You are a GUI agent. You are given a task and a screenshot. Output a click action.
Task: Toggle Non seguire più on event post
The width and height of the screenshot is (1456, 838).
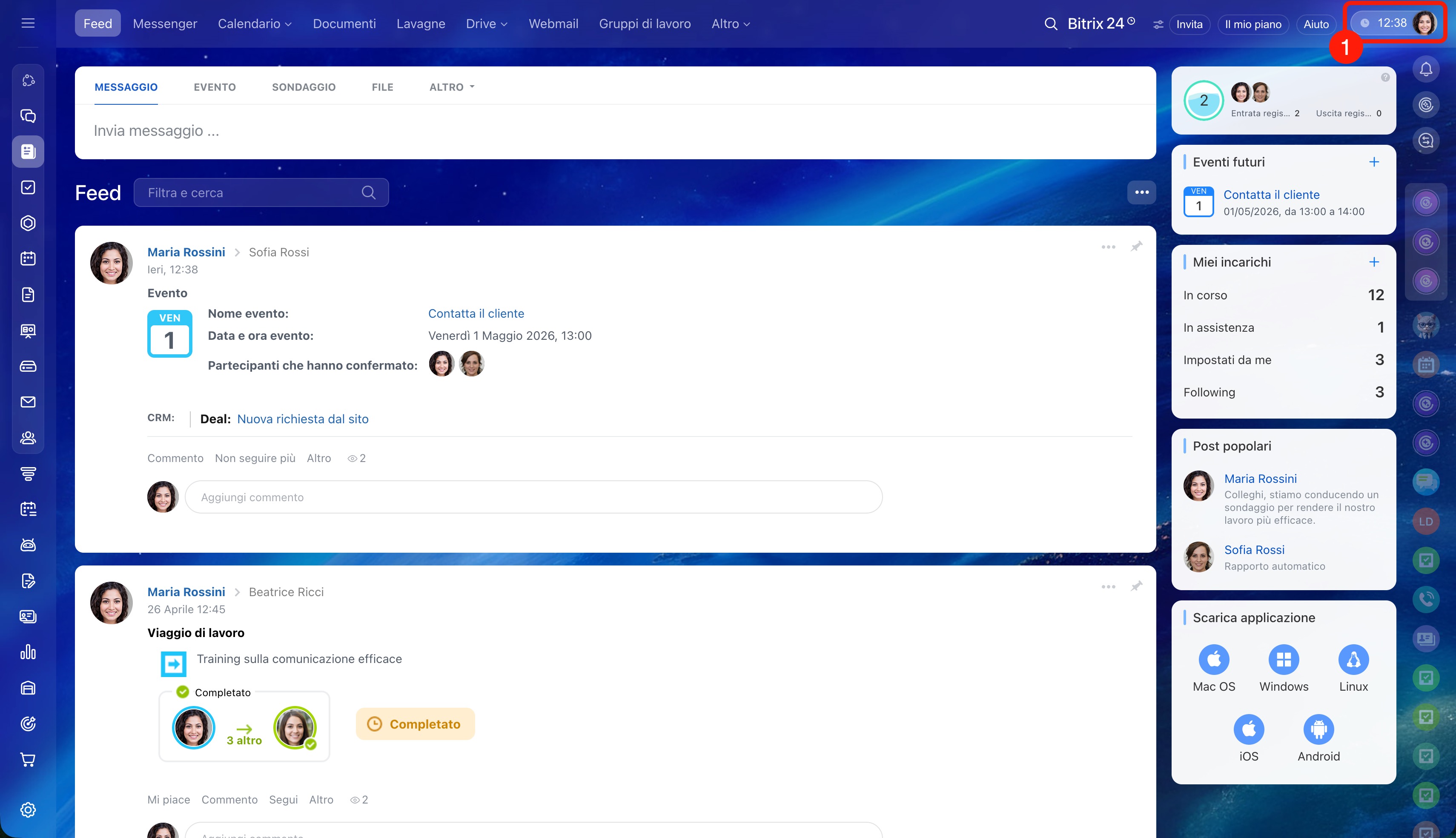click(255, 458)
